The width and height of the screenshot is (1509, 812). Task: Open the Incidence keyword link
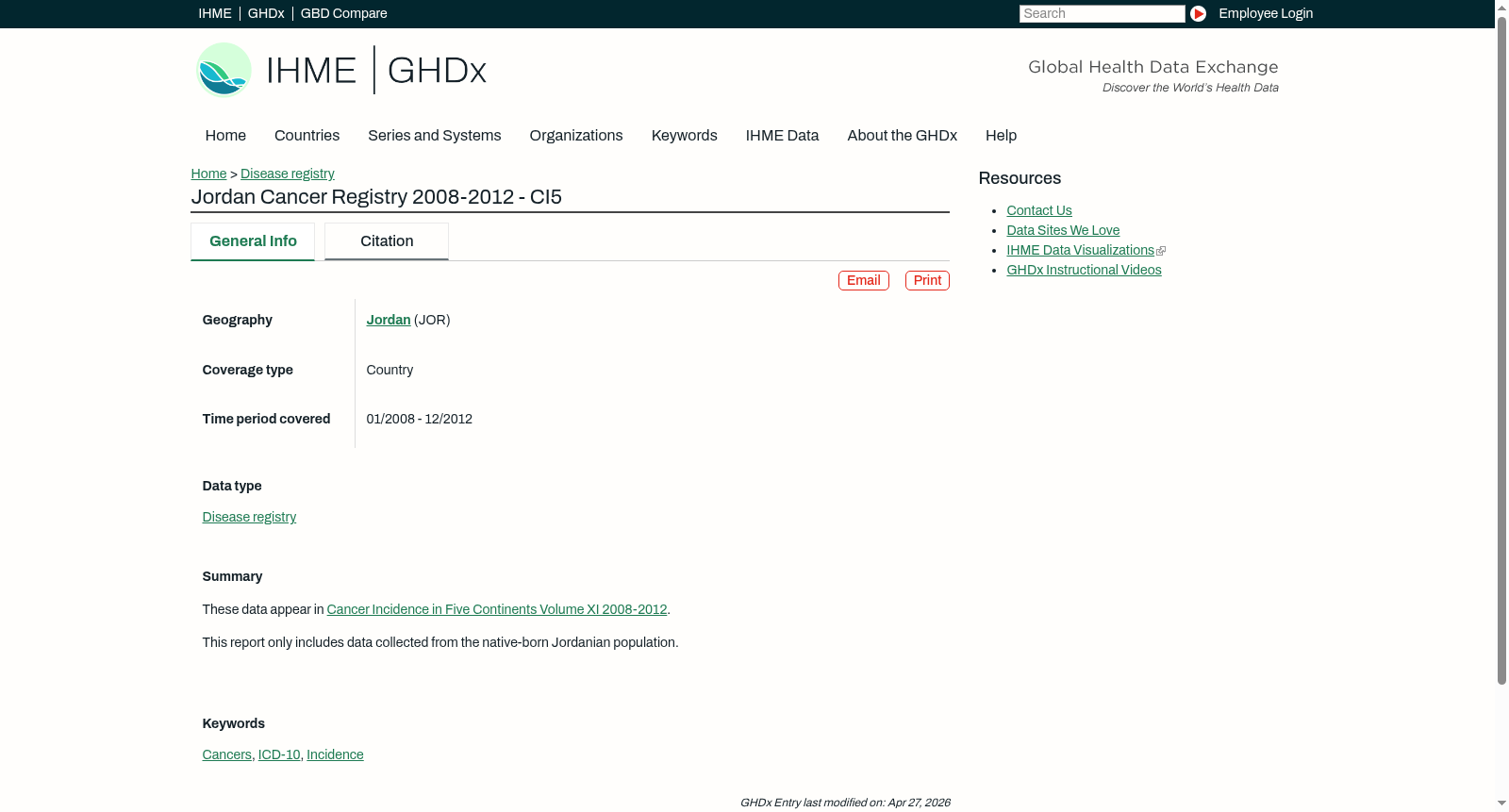click(335, 755)
